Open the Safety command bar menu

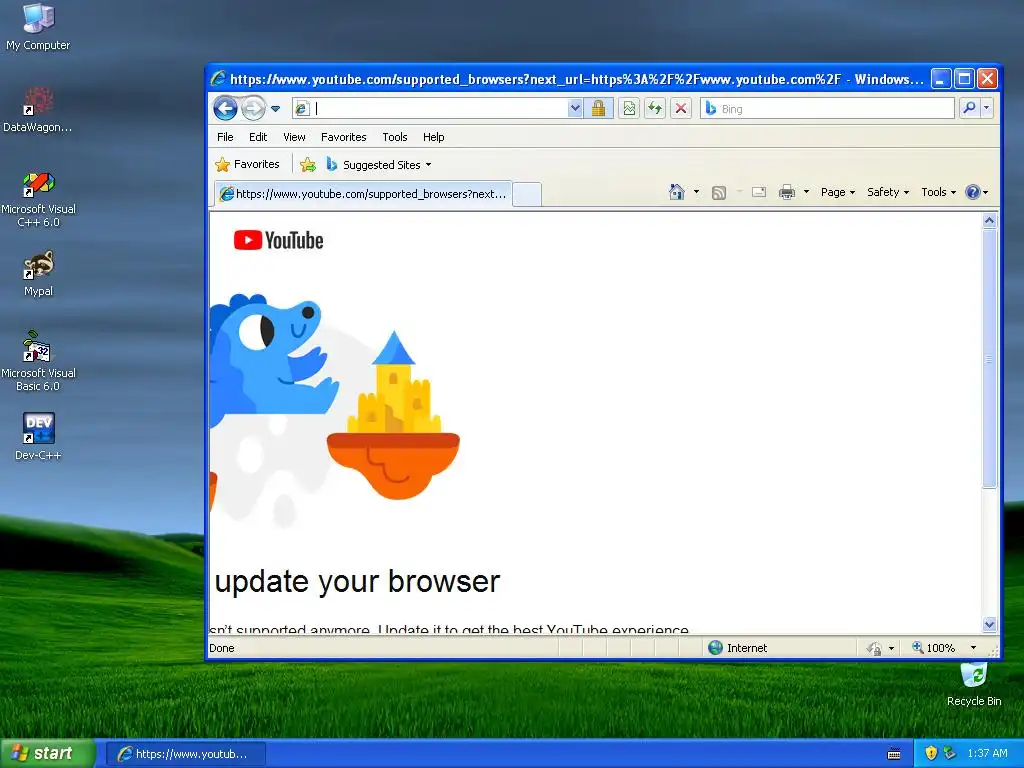click(888, 192)
